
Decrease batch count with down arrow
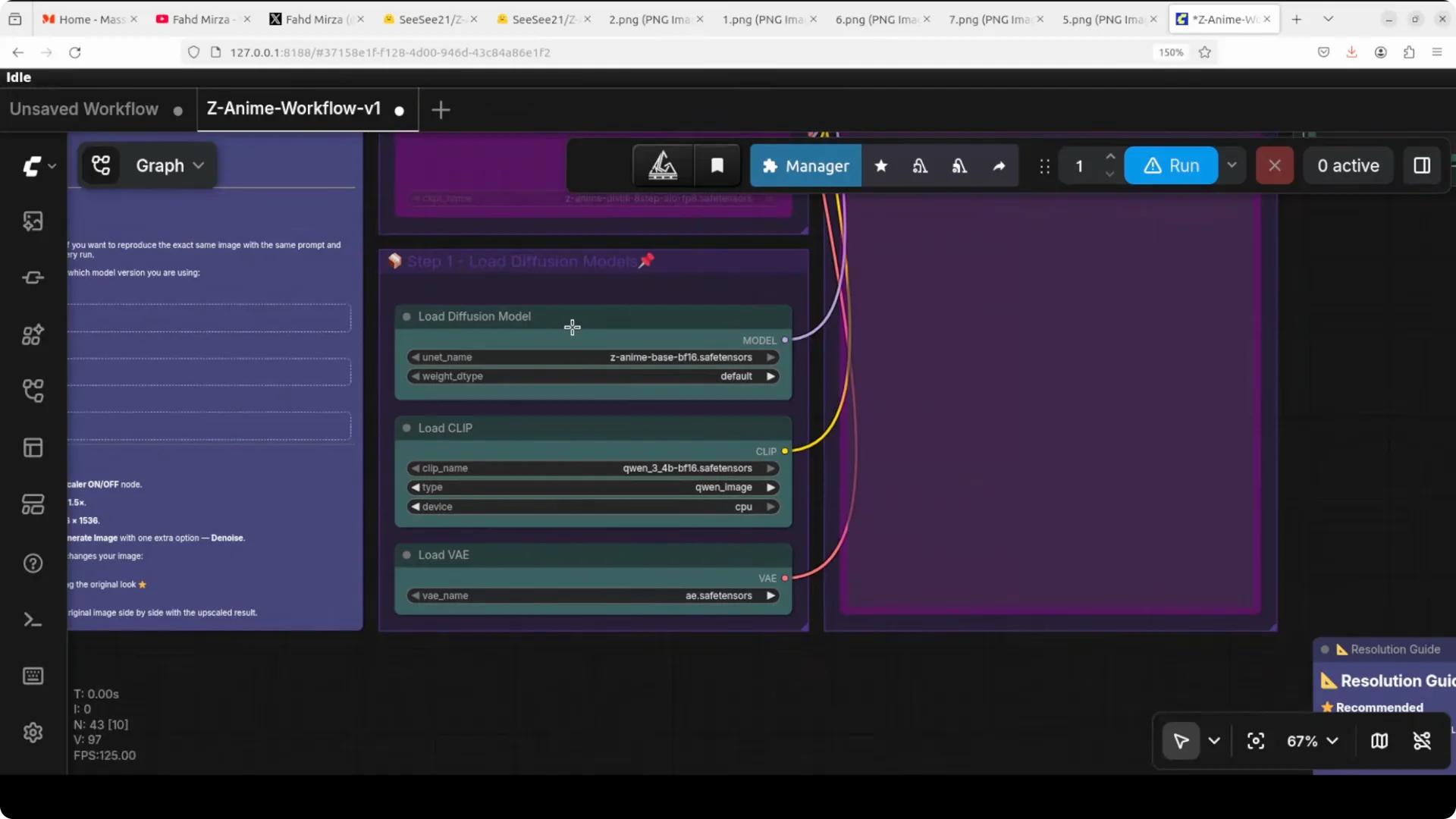pyautogui.click(x=1110, y=174)
